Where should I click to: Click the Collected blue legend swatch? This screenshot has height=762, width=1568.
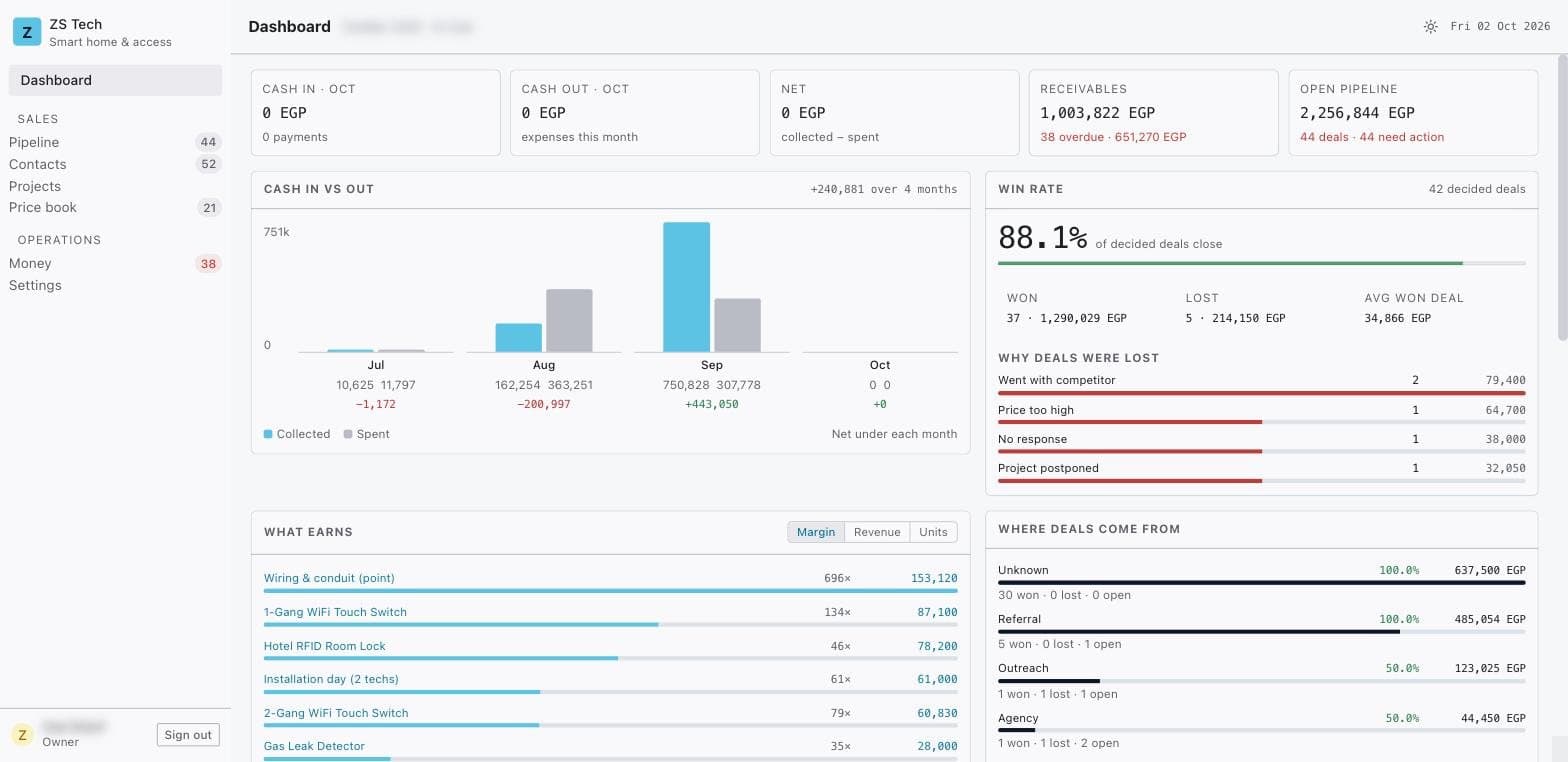(x=268, y=434)
